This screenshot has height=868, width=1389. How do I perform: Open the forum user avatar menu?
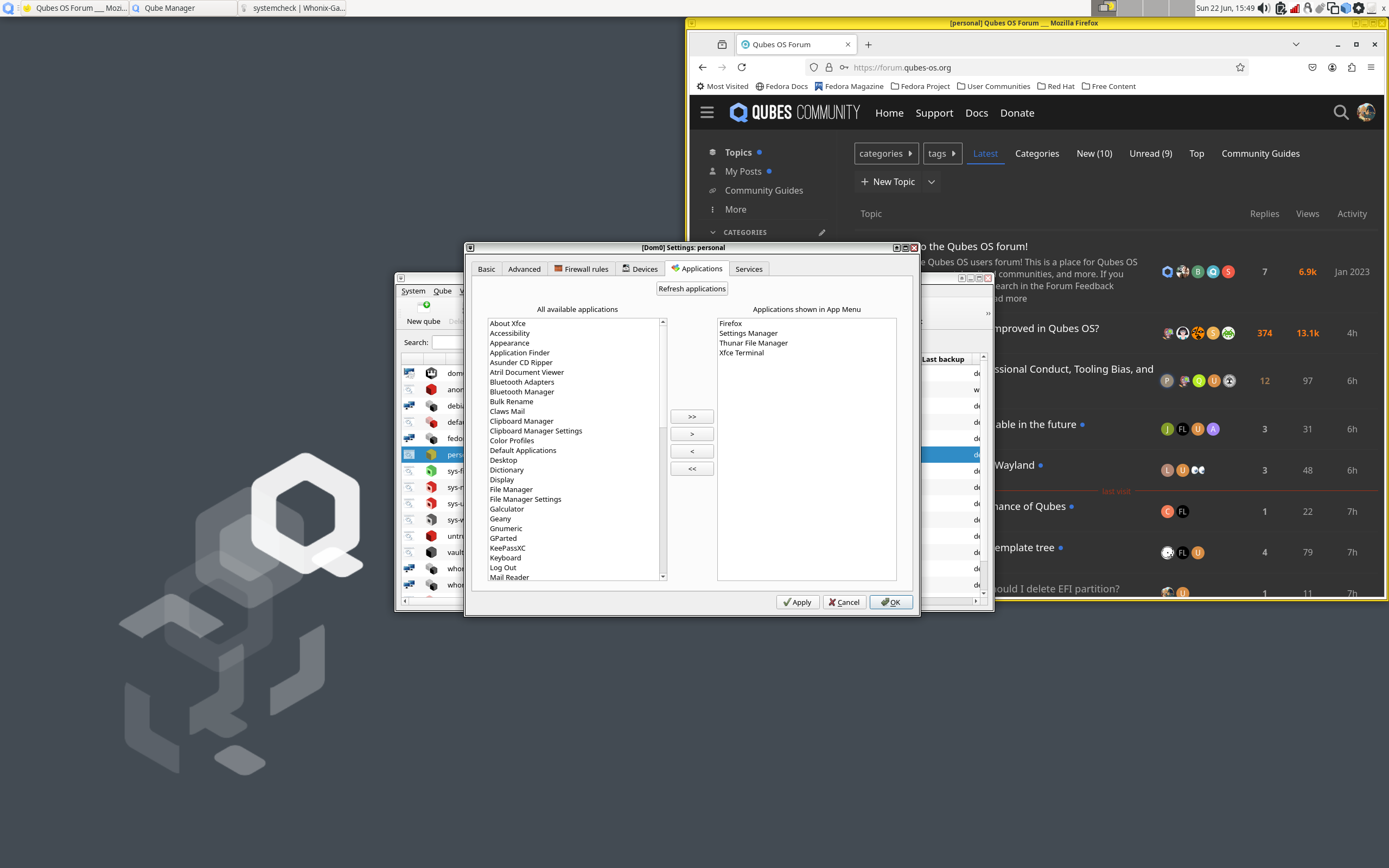(x=1366, y=112)
